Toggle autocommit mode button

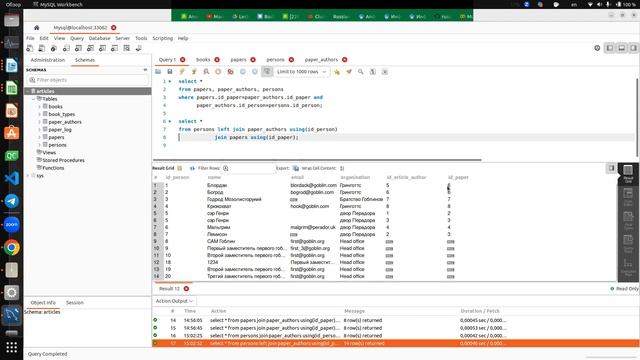click(267, 71)
